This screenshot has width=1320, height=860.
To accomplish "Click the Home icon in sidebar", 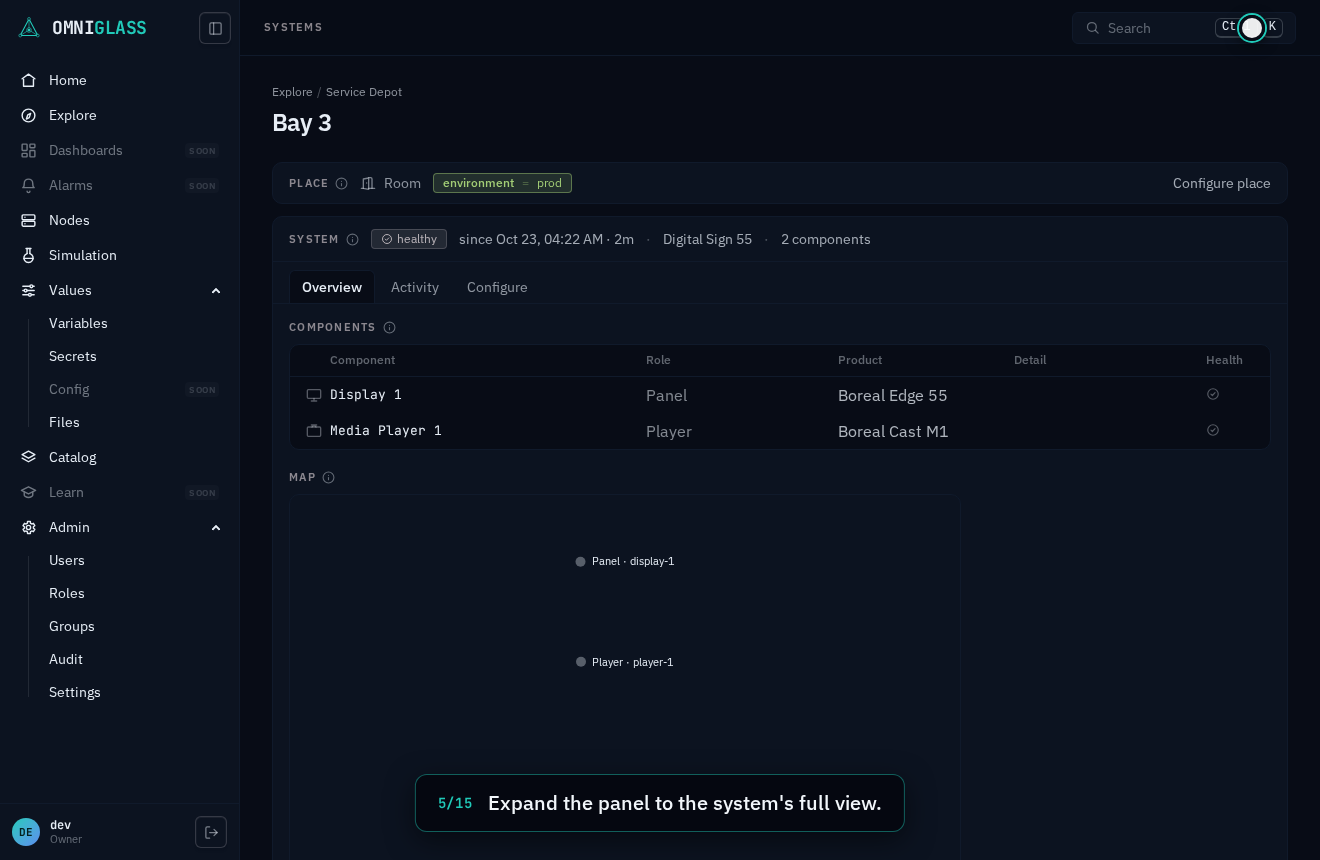I will point(29,80).
